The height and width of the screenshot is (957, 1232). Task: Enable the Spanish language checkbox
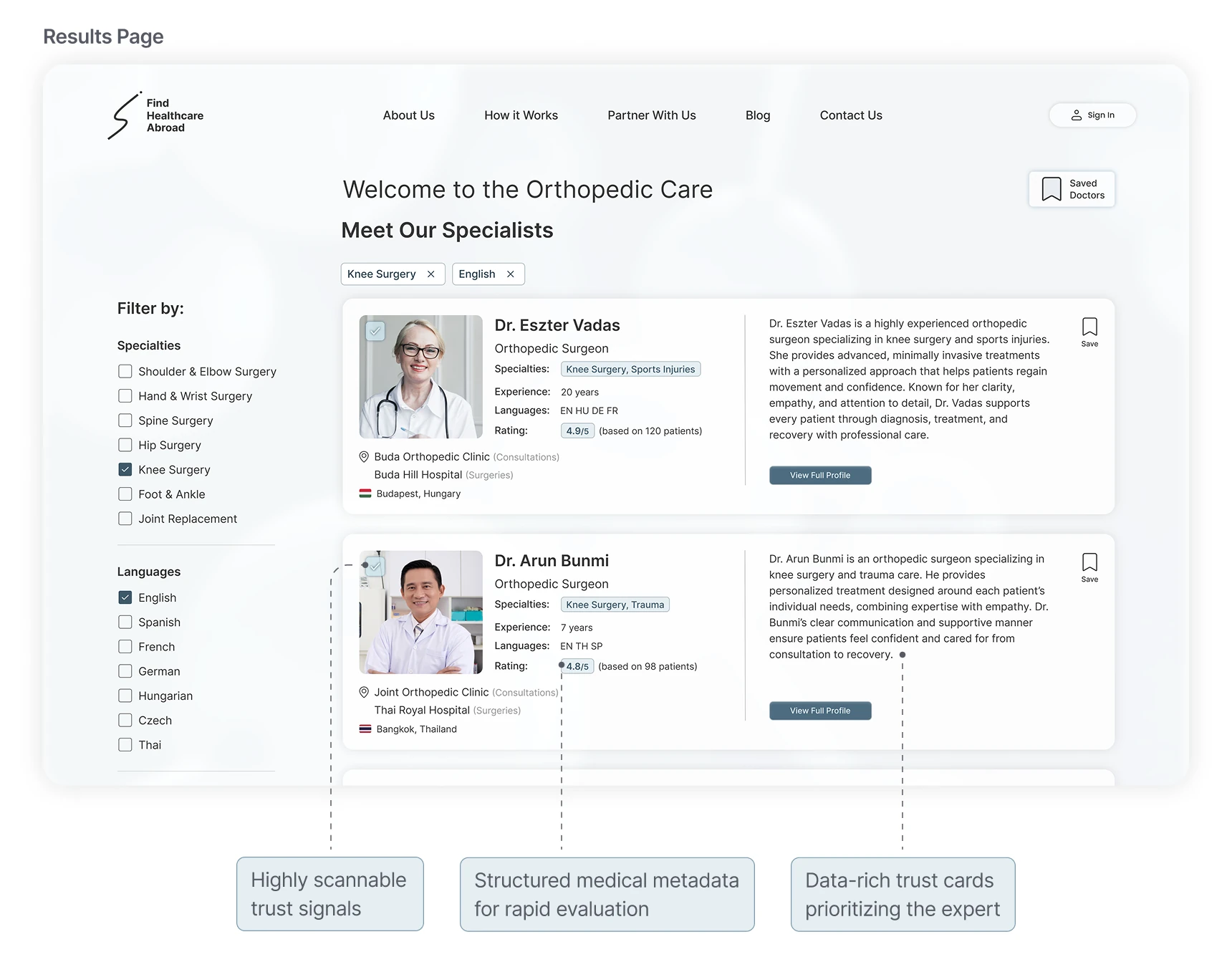pyautogui.click(x=125, y=622)
